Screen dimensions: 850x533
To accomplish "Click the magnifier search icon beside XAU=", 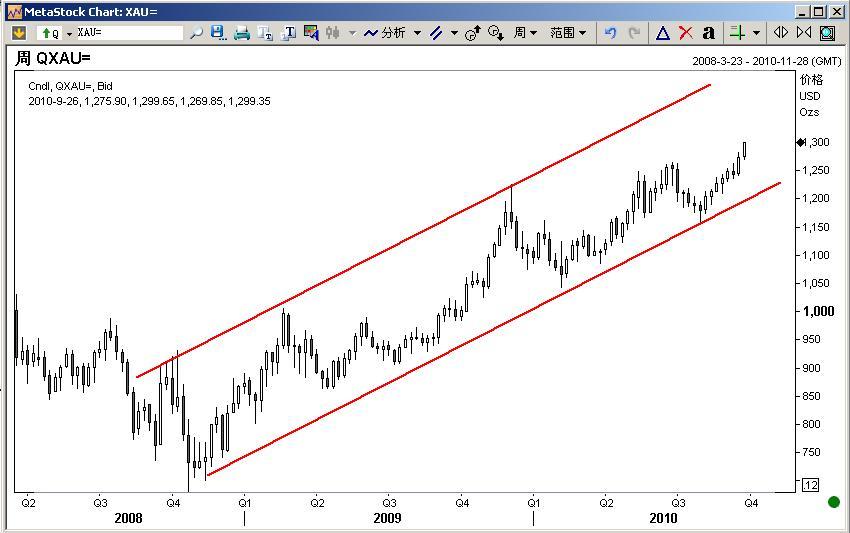I will [x=196, y=33].
